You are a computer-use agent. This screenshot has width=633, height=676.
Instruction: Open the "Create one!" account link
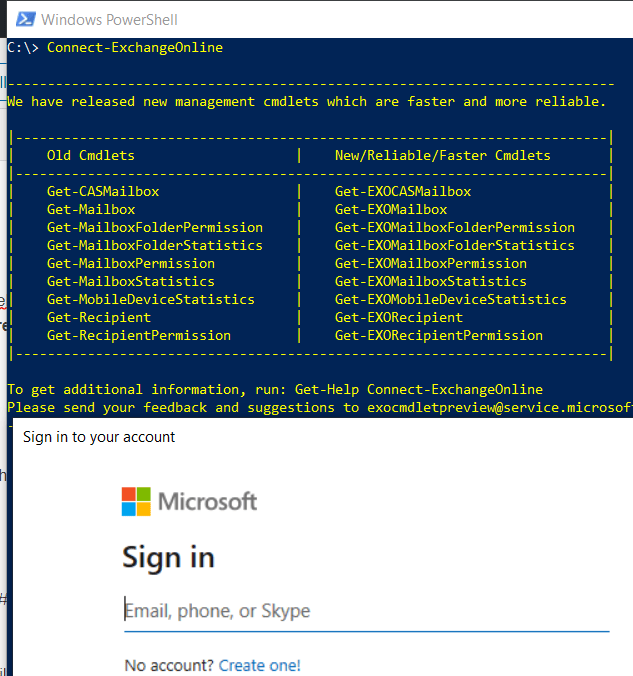point(260,665)
